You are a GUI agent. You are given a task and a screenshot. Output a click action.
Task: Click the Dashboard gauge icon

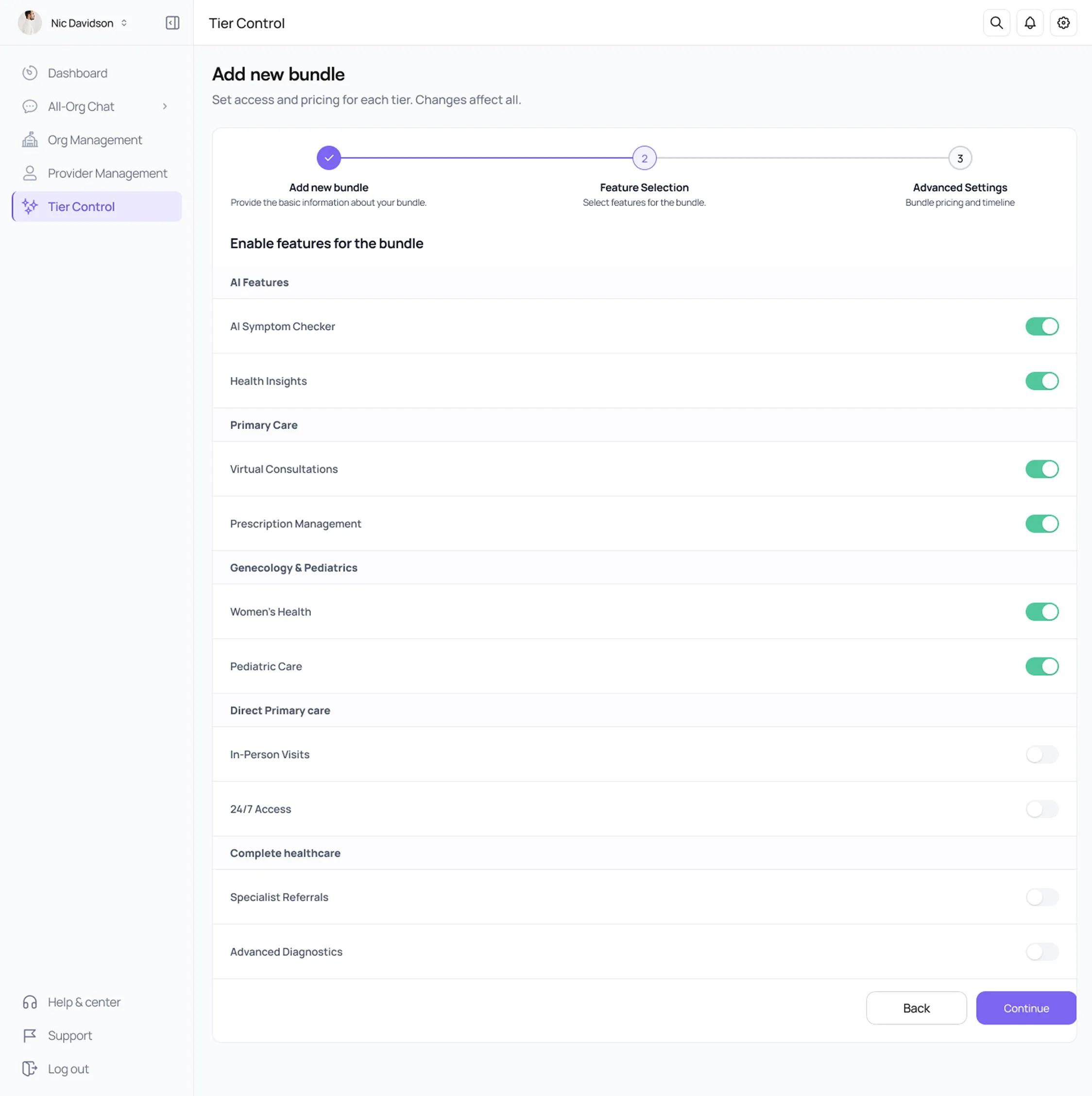(x=30, y=73)
